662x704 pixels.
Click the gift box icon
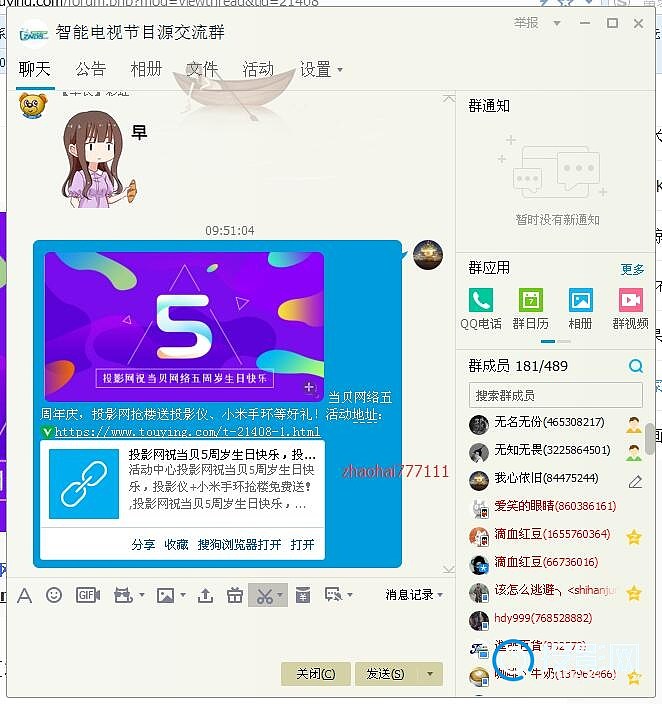click(x=234, y=595)
